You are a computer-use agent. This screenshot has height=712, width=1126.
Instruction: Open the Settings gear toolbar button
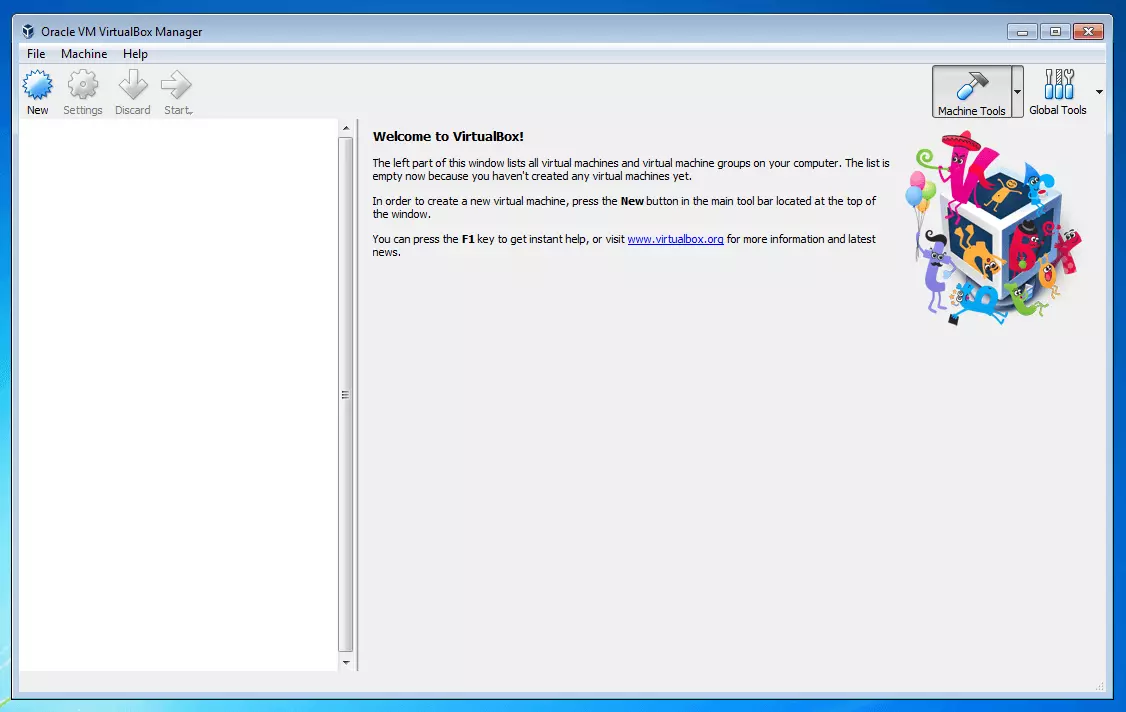[x=83, y=92]
